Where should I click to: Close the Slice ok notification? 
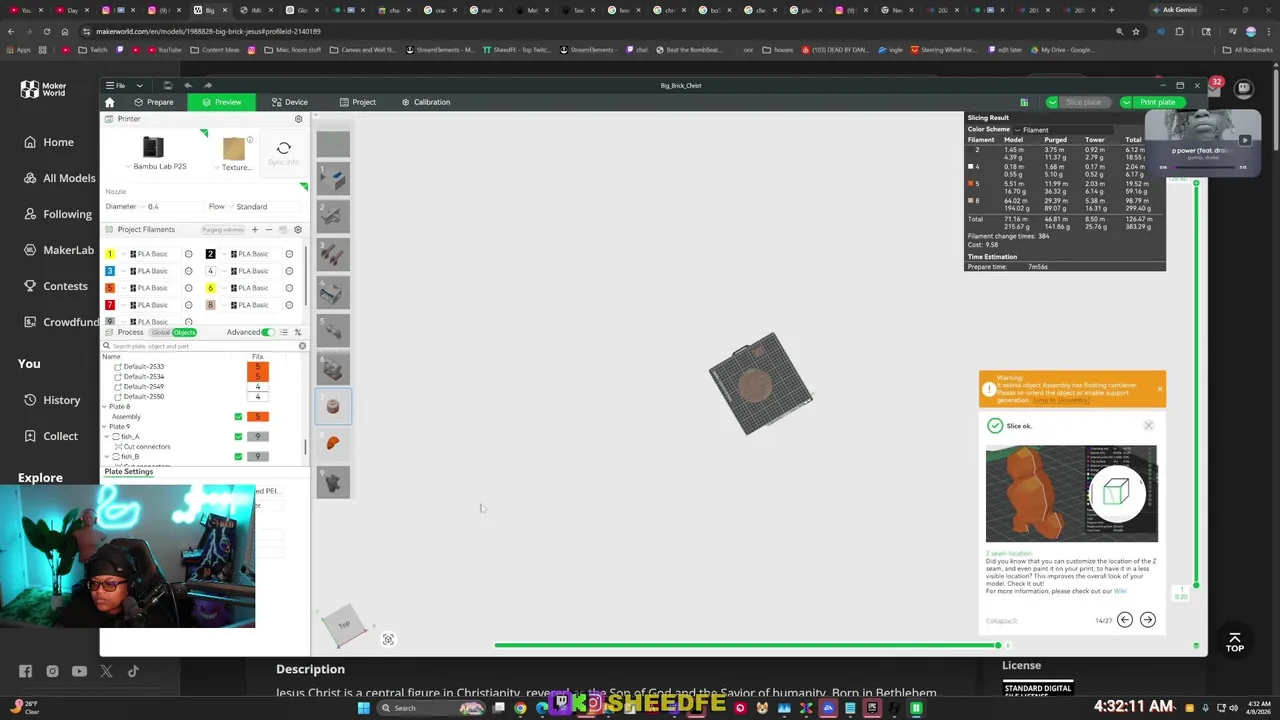coord(1148,426)
